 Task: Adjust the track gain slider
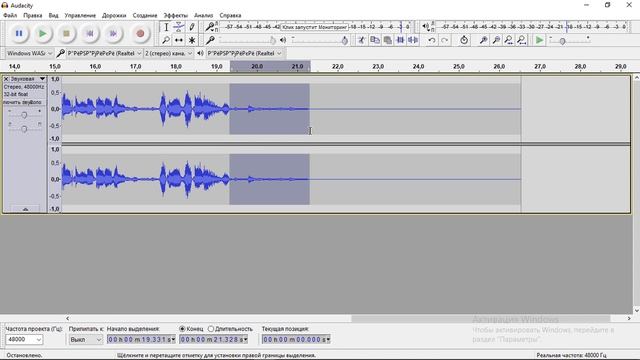tap(24, 115)
